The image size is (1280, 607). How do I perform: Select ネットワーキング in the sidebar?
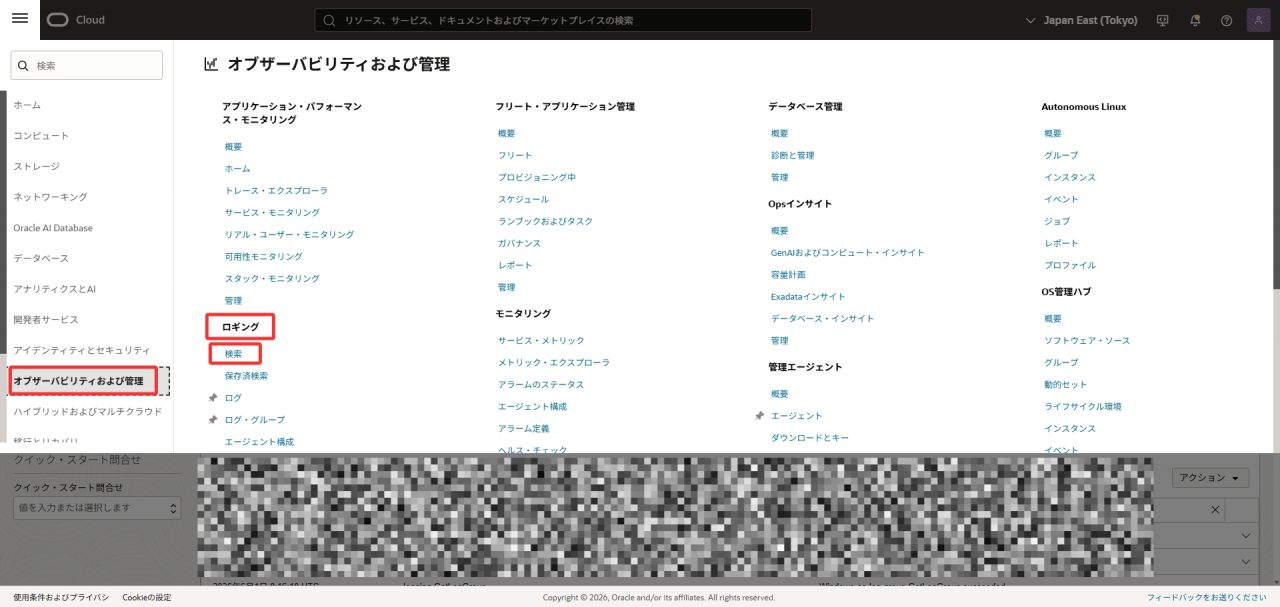coord(50,197)
